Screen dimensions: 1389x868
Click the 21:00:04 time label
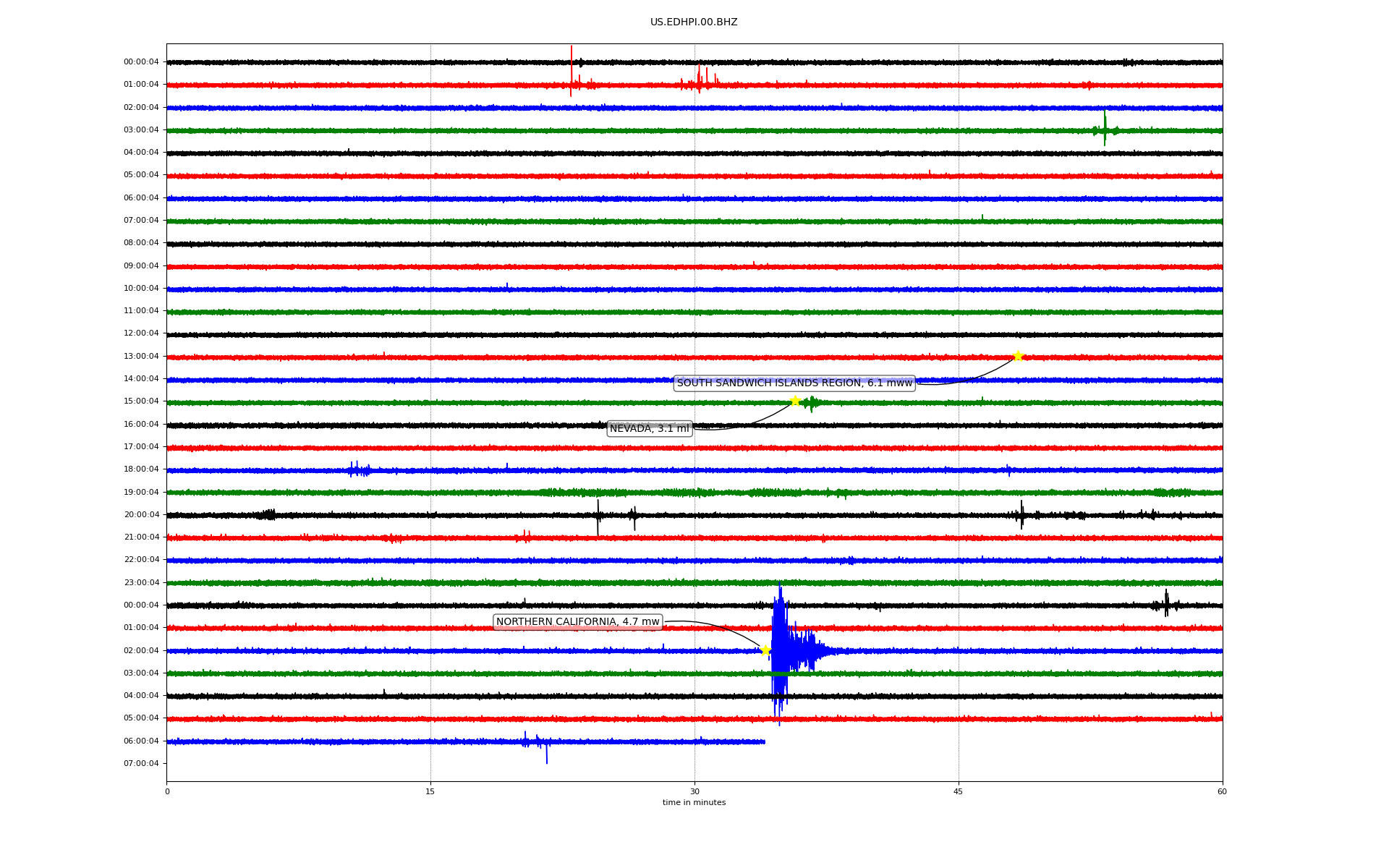coord(141,537)
